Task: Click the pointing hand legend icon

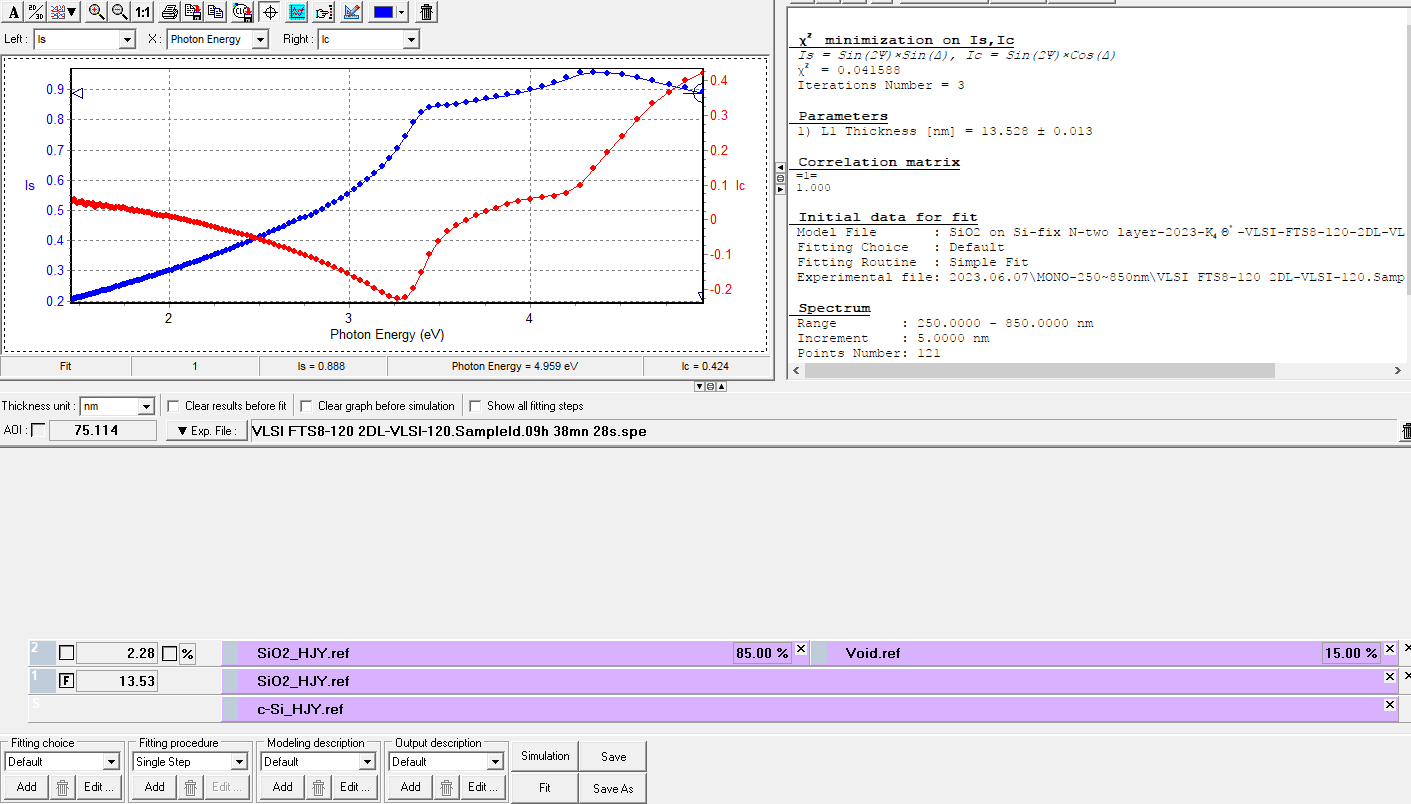Action: coord(324,12)
